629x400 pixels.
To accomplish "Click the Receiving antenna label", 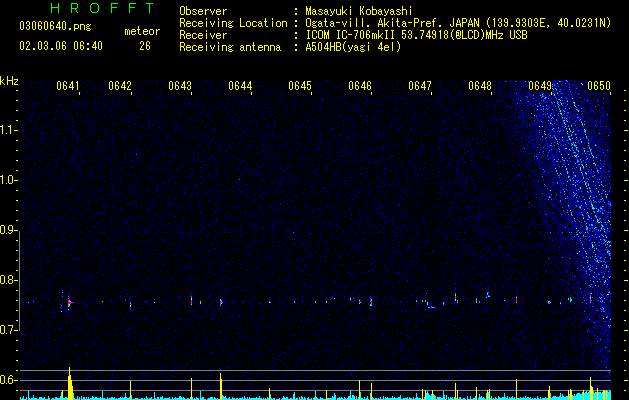I will (x=230, y=47).
